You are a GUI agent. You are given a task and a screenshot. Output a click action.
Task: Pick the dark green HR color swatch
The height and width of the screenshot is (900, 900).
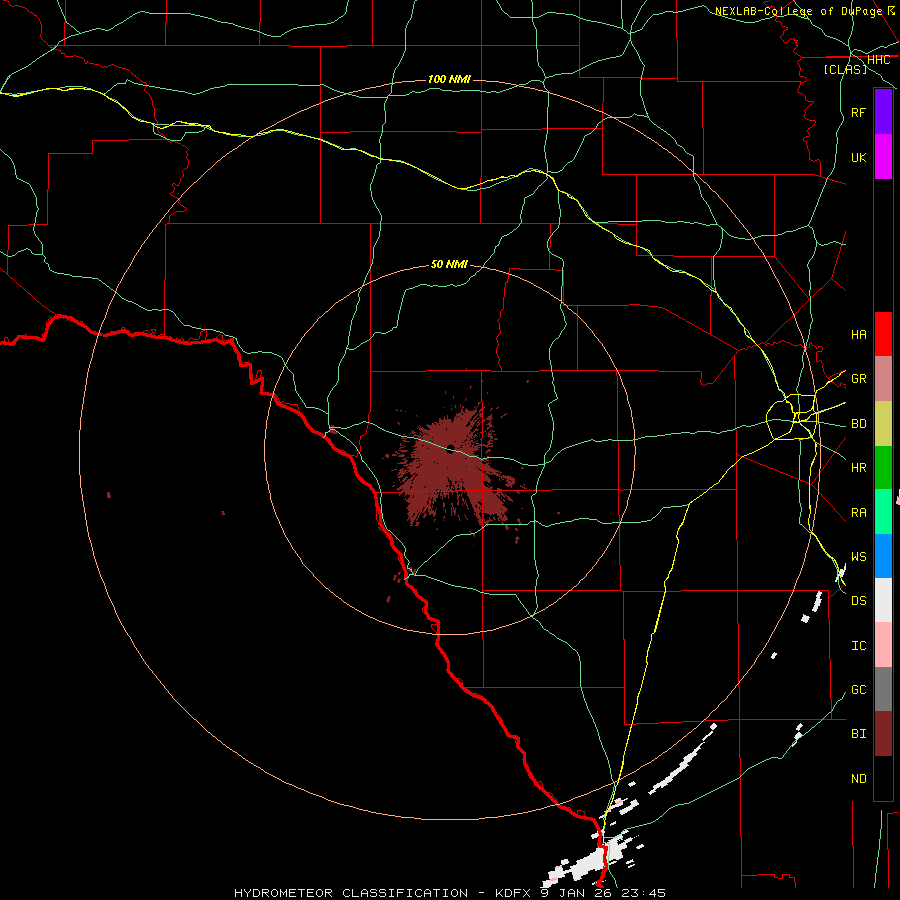tap(883, 468)
